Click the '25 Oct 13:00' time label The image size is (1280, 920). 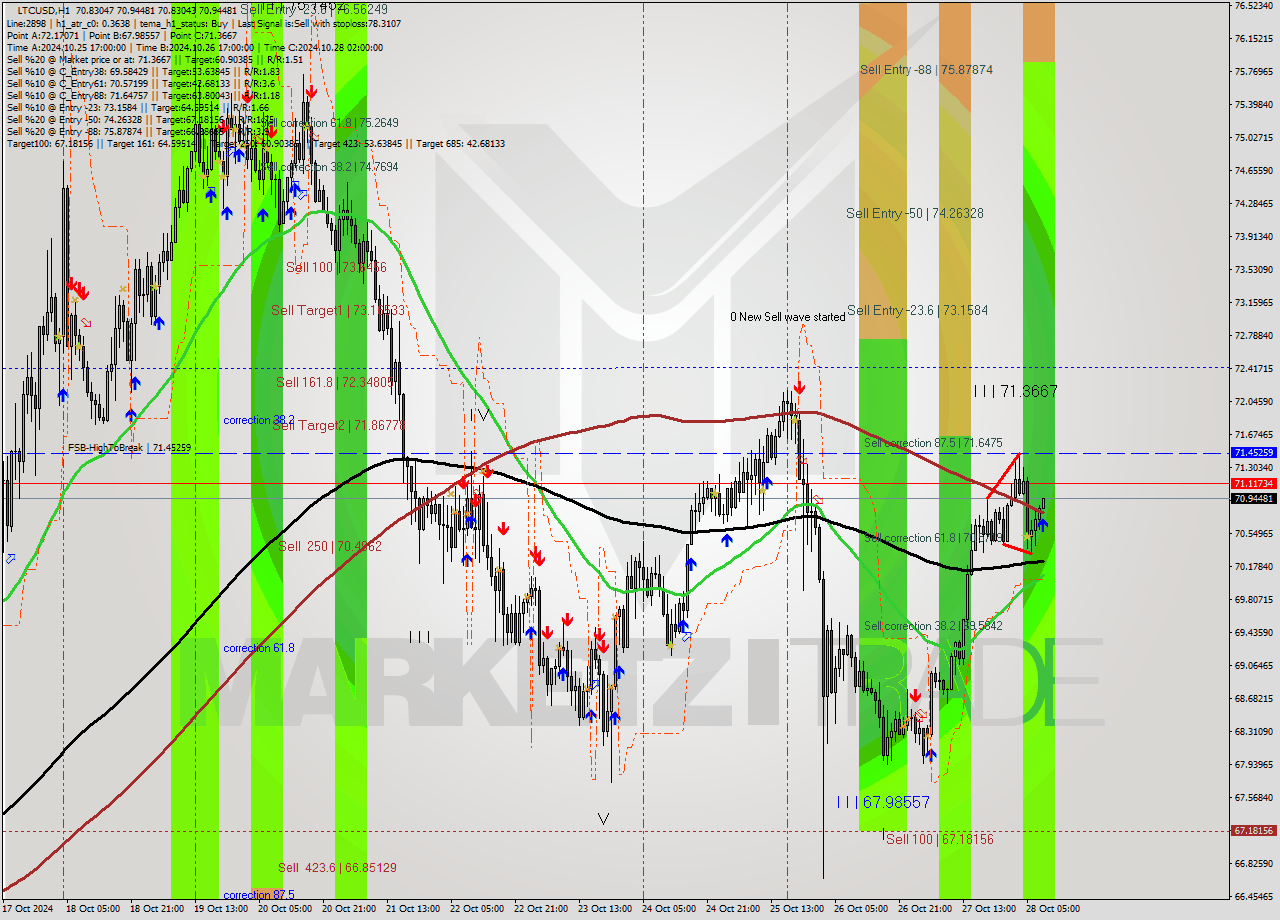[x=798, y=909]
